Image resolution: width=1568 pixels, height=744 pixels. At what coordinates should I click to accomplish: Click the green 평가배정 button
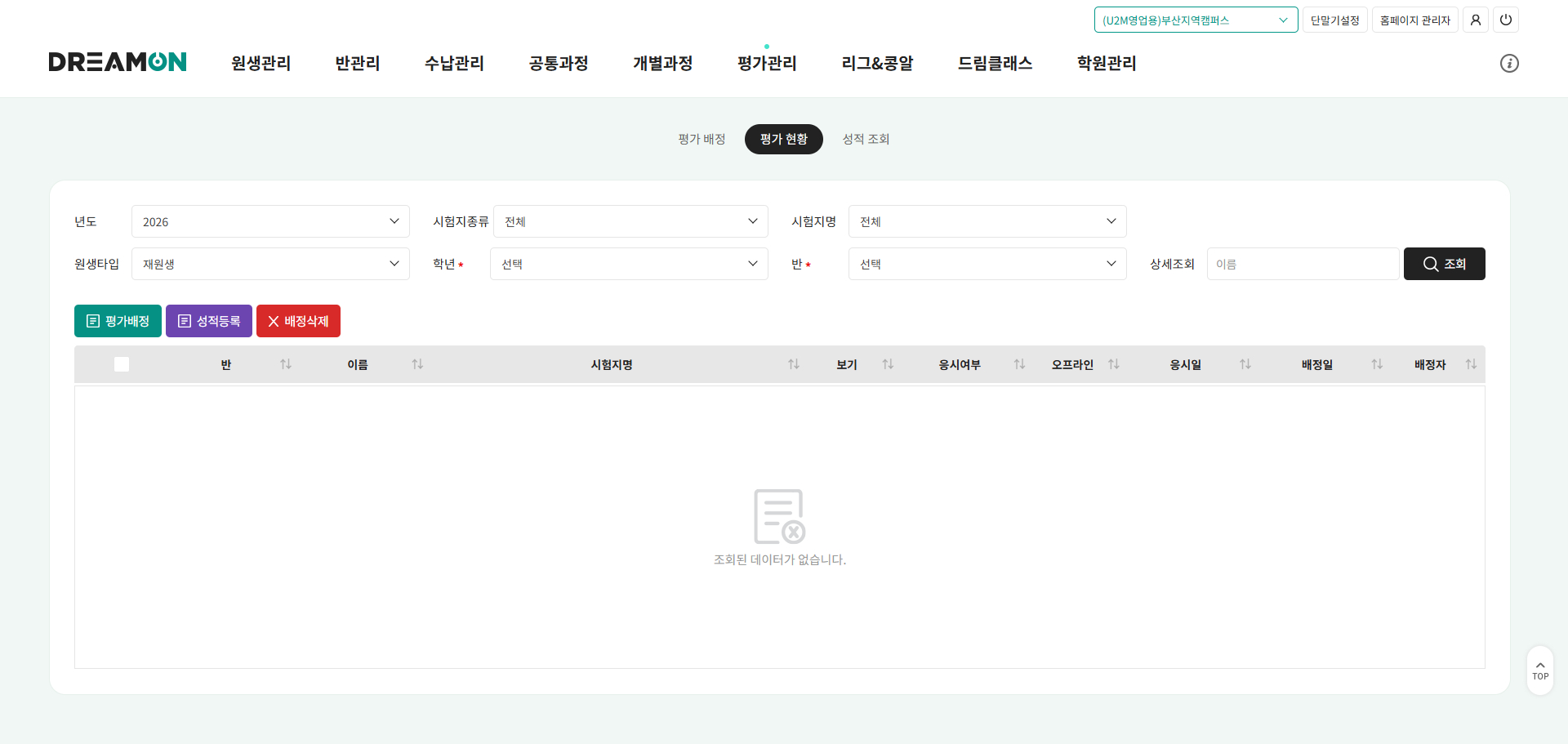118,321
